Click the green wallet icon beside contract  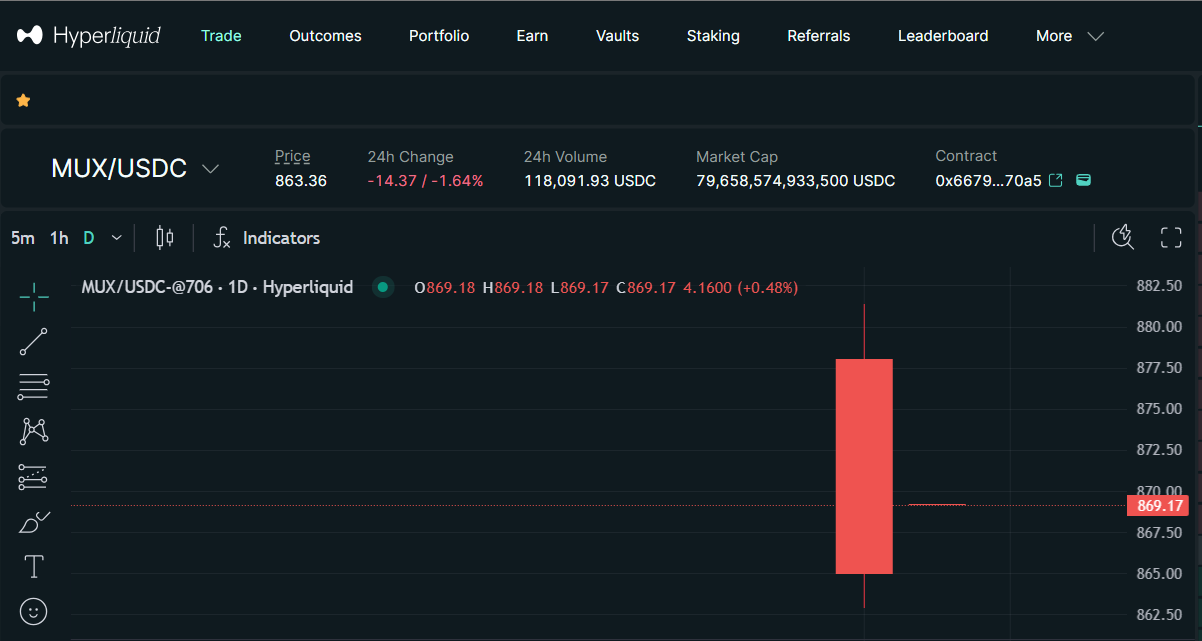pyautogui.click(x=1083, y=180)
